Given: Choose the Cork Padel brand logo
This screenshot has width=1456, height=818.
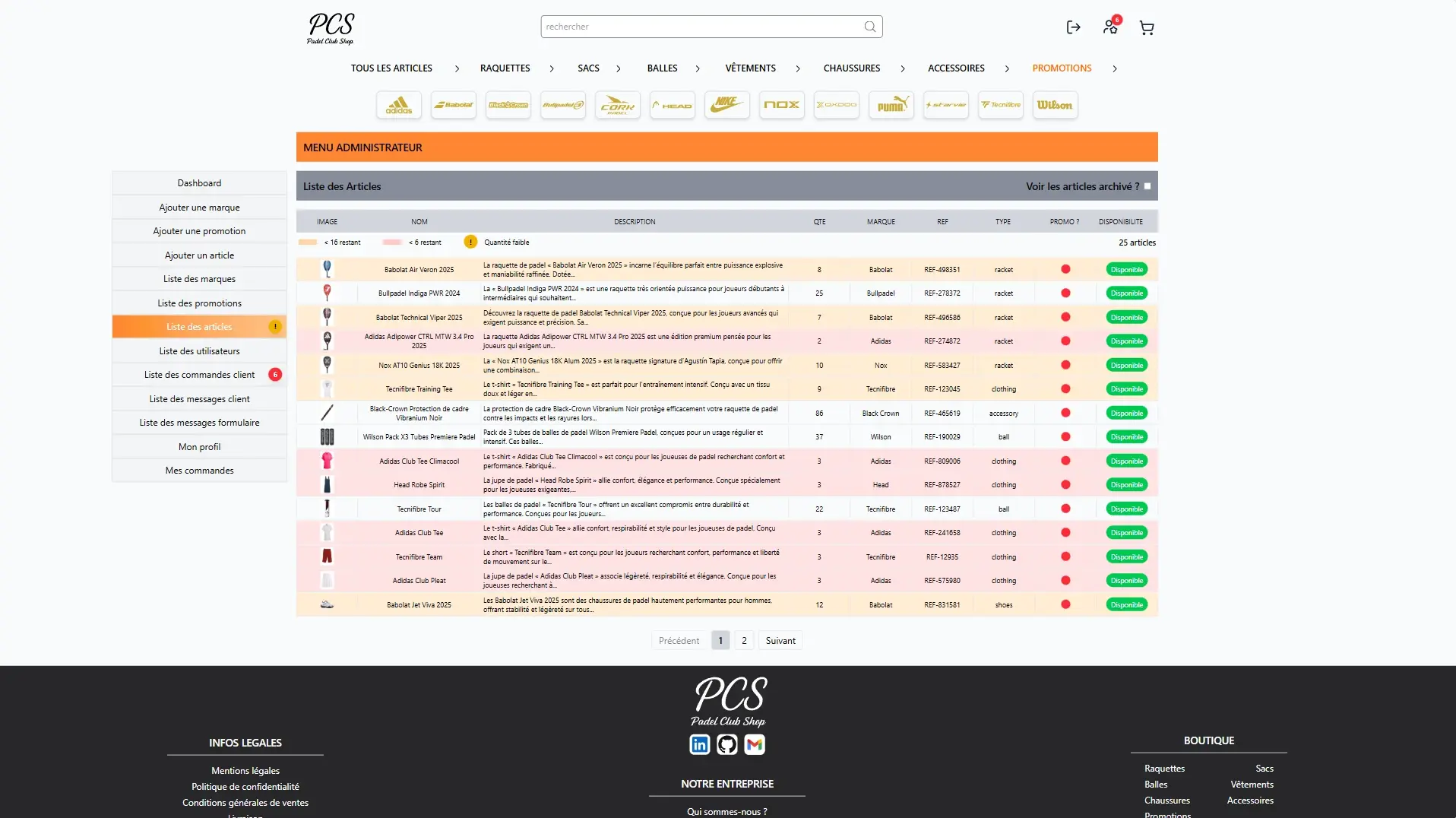Looking at the screenshot, I should point(618,105).
